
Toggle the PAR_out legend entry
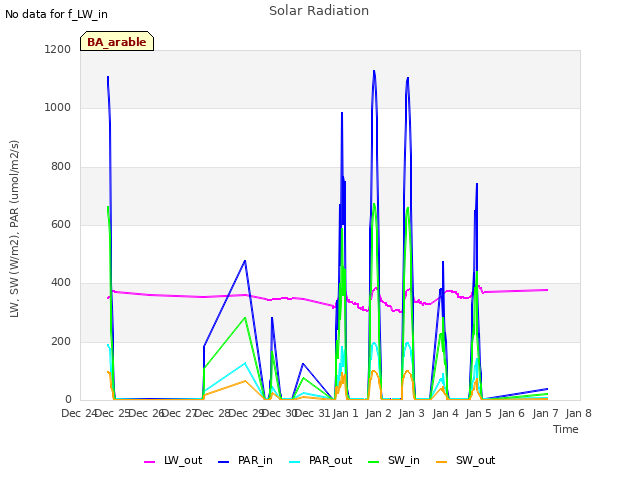(320, 460)
